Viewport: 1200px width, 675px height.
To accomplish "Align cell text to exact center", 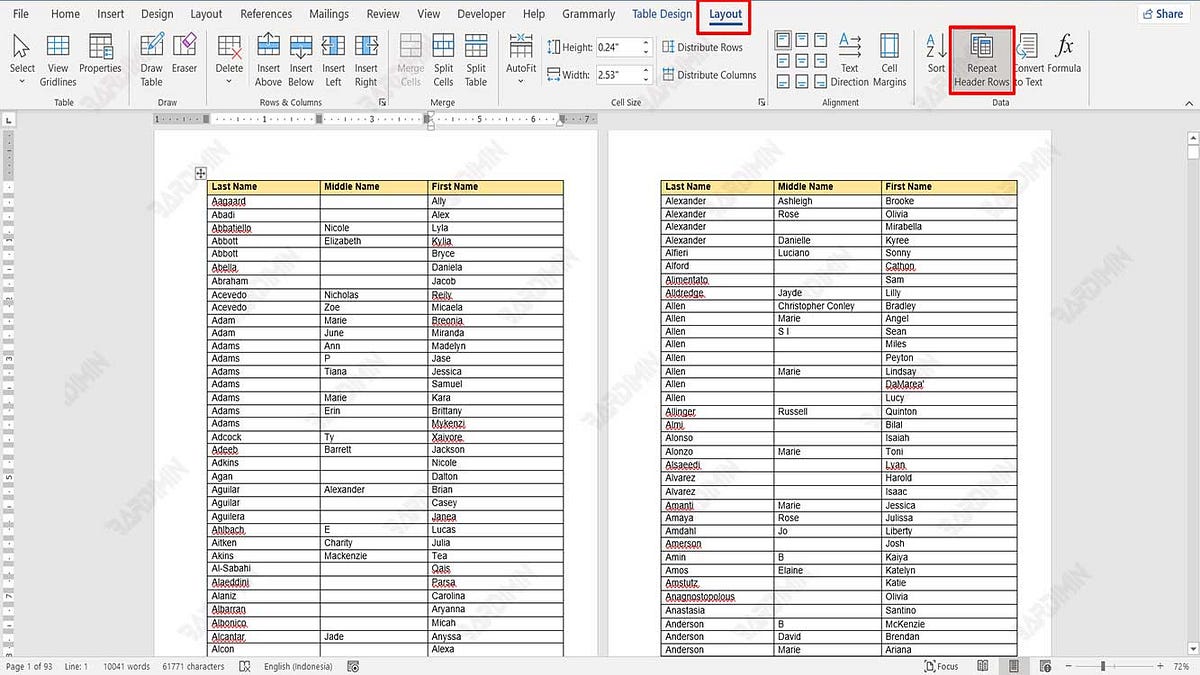I will click(x=802, y=61).
